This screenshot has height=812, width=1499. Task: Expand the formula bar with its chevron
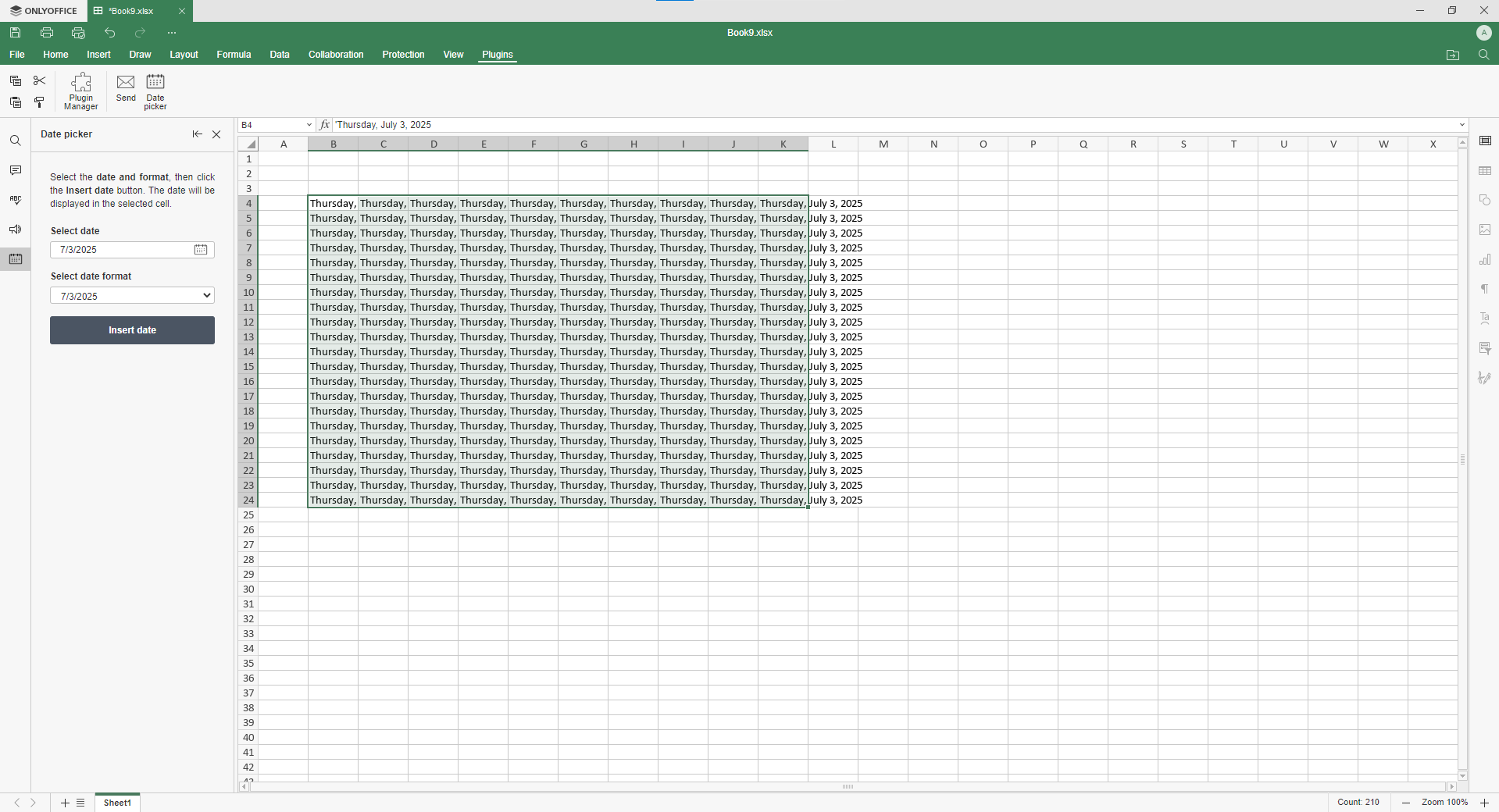pos(1461,125)
